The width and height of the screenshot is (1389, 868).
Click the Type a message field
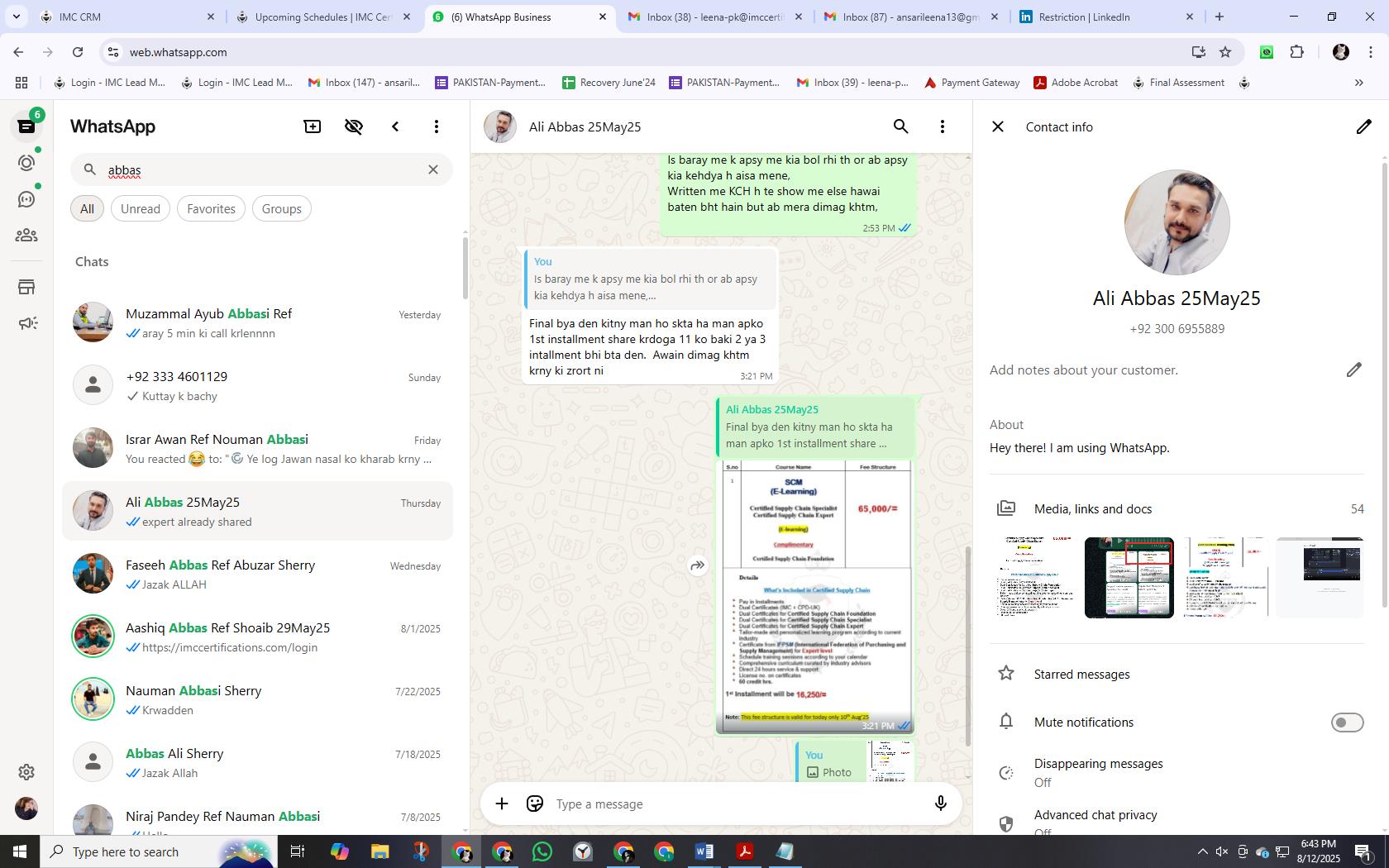click(736, 804)
